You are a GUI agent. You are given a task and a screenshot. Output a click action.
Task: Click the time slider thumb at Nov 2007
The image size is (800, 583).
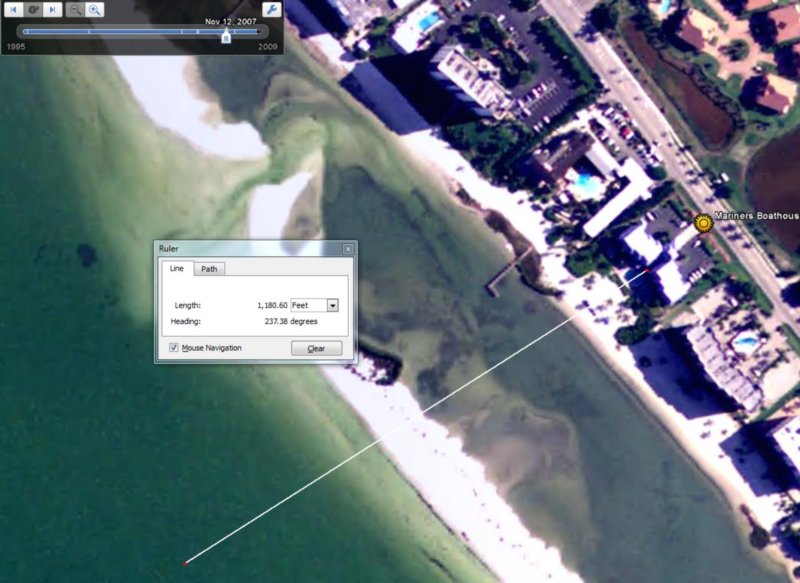click(226, 35)
